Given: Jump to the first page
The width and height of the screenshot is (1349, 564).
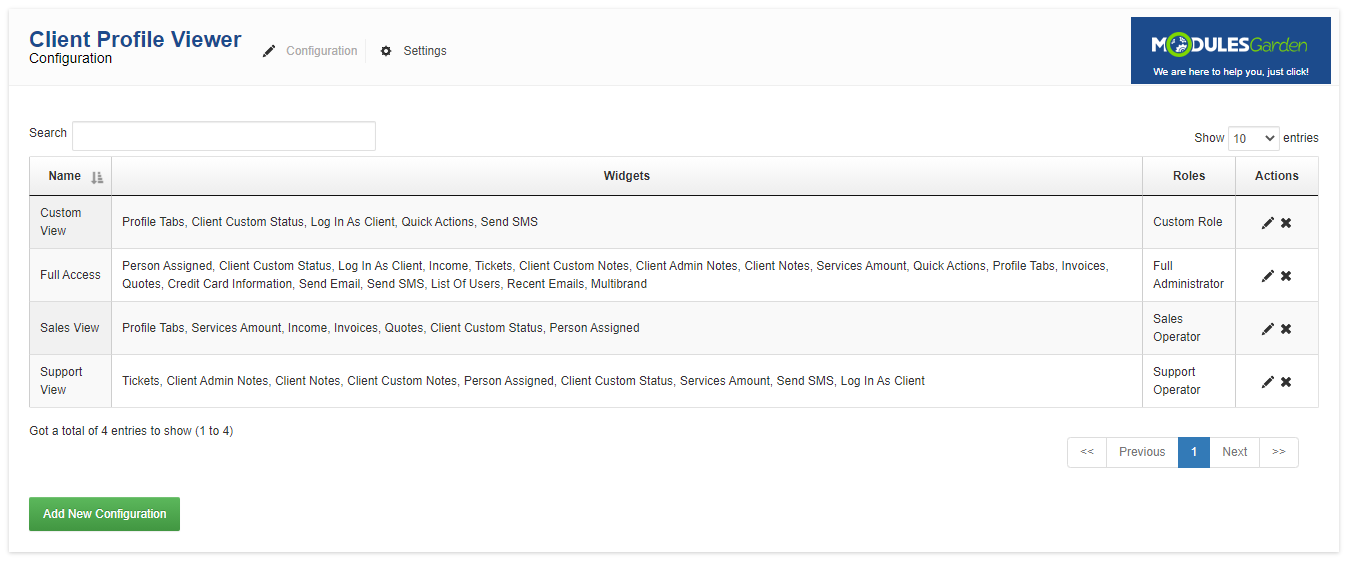Looking at the screenshot, I should 1087,452.
